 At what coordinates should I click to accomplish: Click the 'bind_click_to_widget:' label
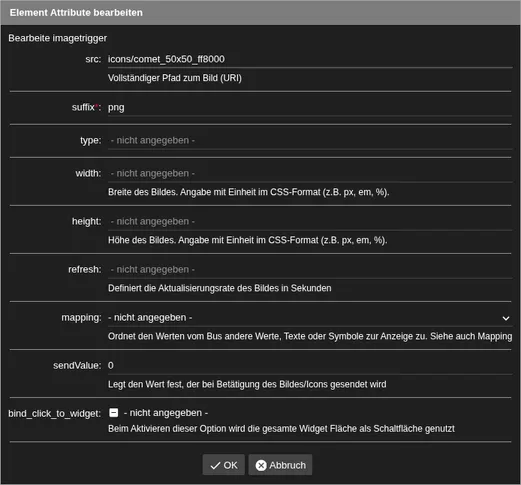(x=55, y=414)
